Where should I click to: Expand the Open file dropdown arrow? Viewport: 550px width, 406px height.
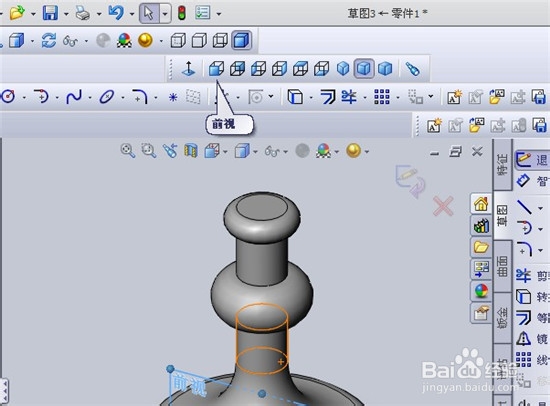(33, 14)
